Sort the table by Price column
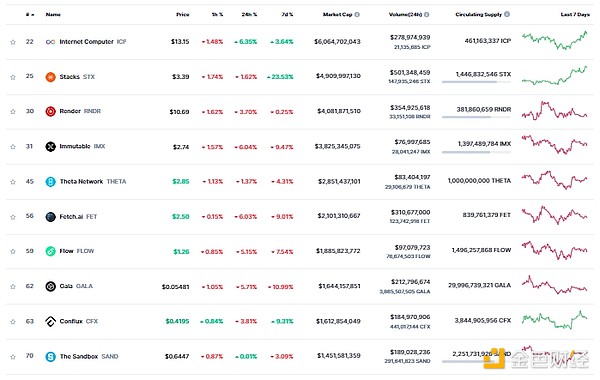Viewport: 600px width, 380px height. tap(183, 15)
